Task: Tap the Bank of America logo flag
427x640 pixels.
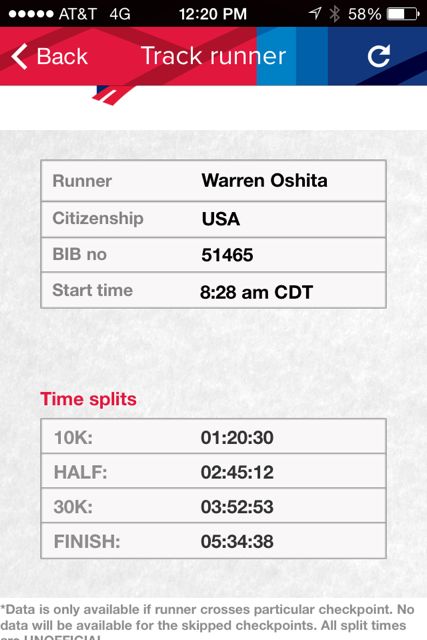Action: [x=110, y=95]
